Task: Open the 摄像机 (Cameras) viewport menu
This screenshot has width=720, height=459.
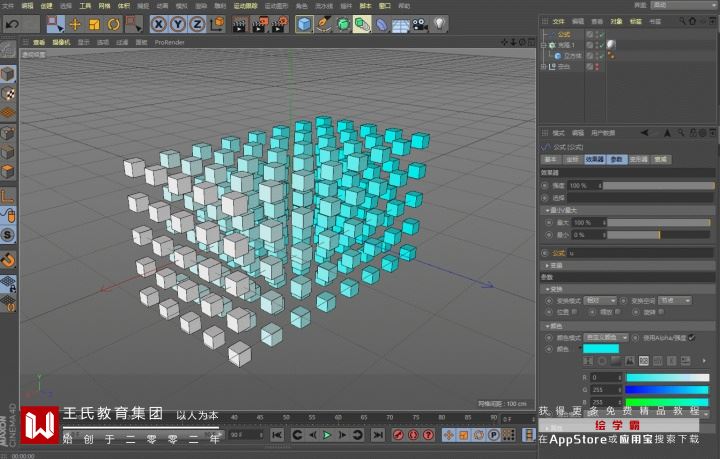Action: [x=61, y=42]
